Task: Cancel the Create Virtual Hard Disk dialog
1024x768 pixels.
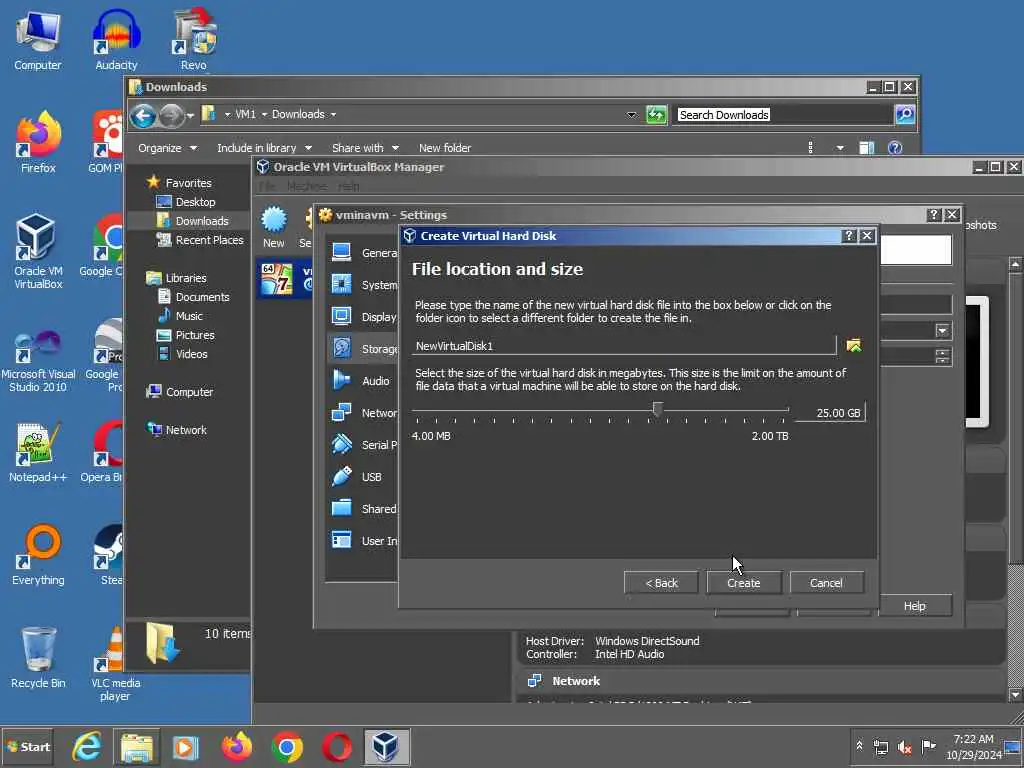Action: [826, 583]
